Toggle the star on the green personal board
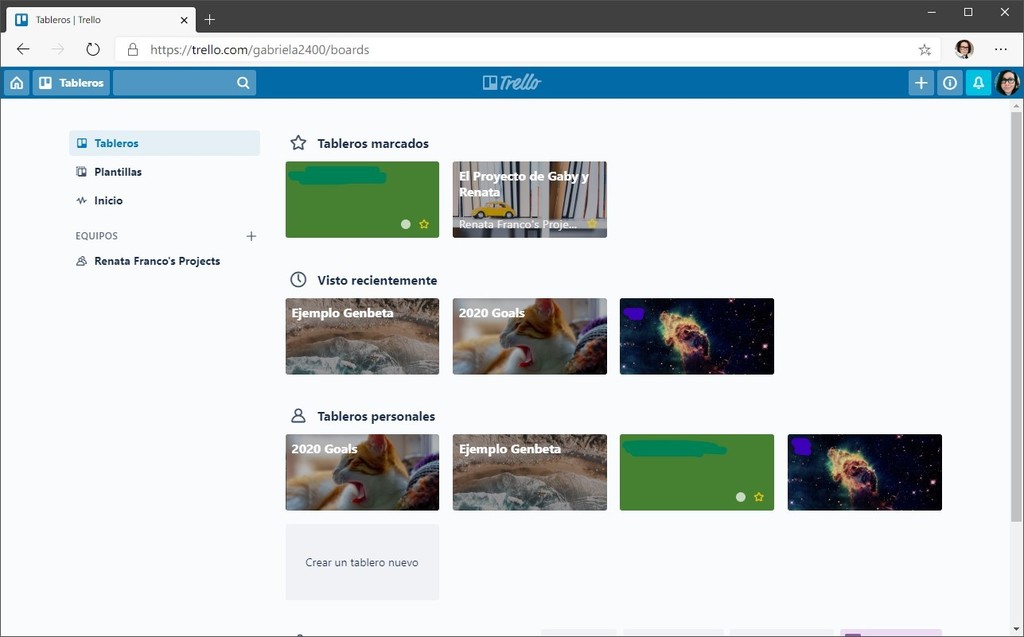Screen dimensions: 1024x637 click(758, 496)
